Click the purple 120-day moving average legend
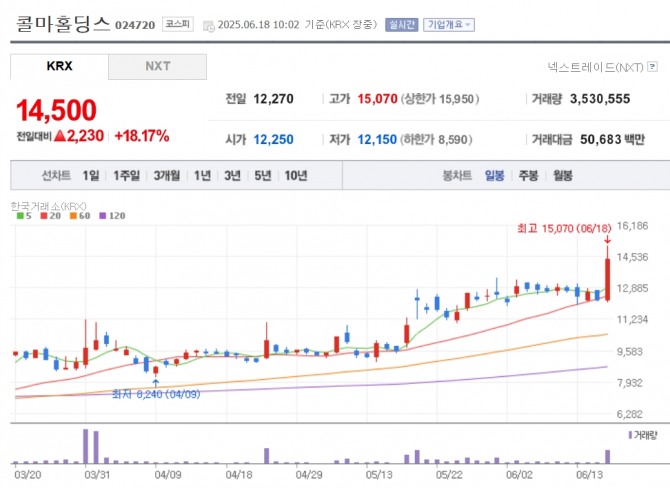The image size is (670, 488). coord(112,216)
